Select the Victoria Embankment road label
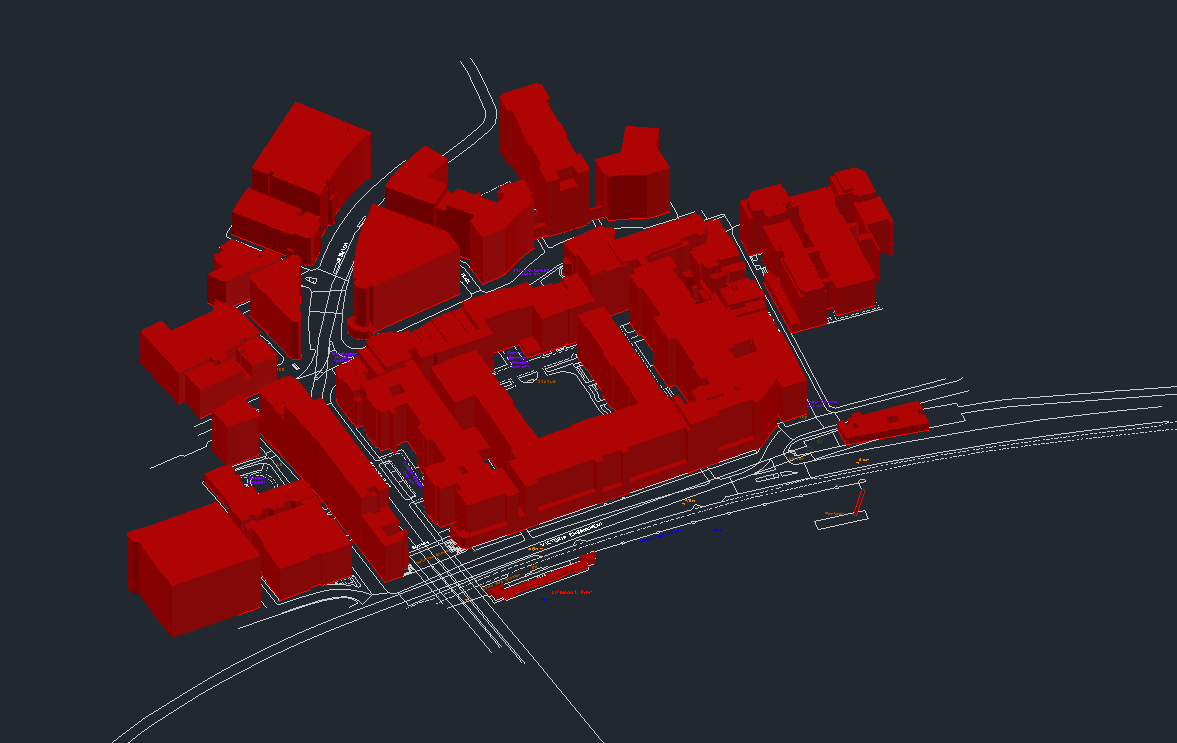 [x=570, y=534]
